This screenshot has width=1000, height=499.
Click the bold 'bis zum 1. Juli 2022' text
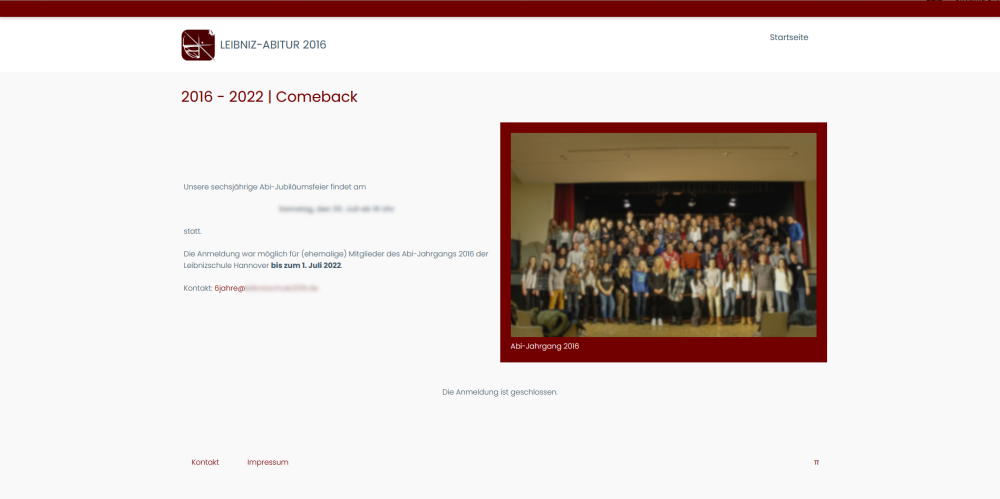pos(306,266)
